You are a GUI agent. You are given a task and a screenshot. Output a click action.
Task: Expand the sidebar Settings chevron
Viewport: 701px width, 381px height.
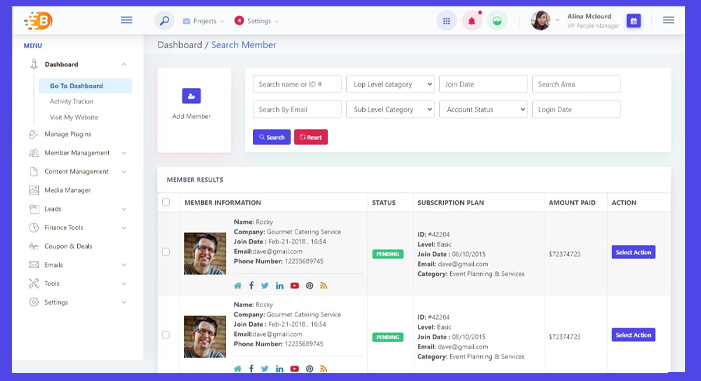[124, 302]
